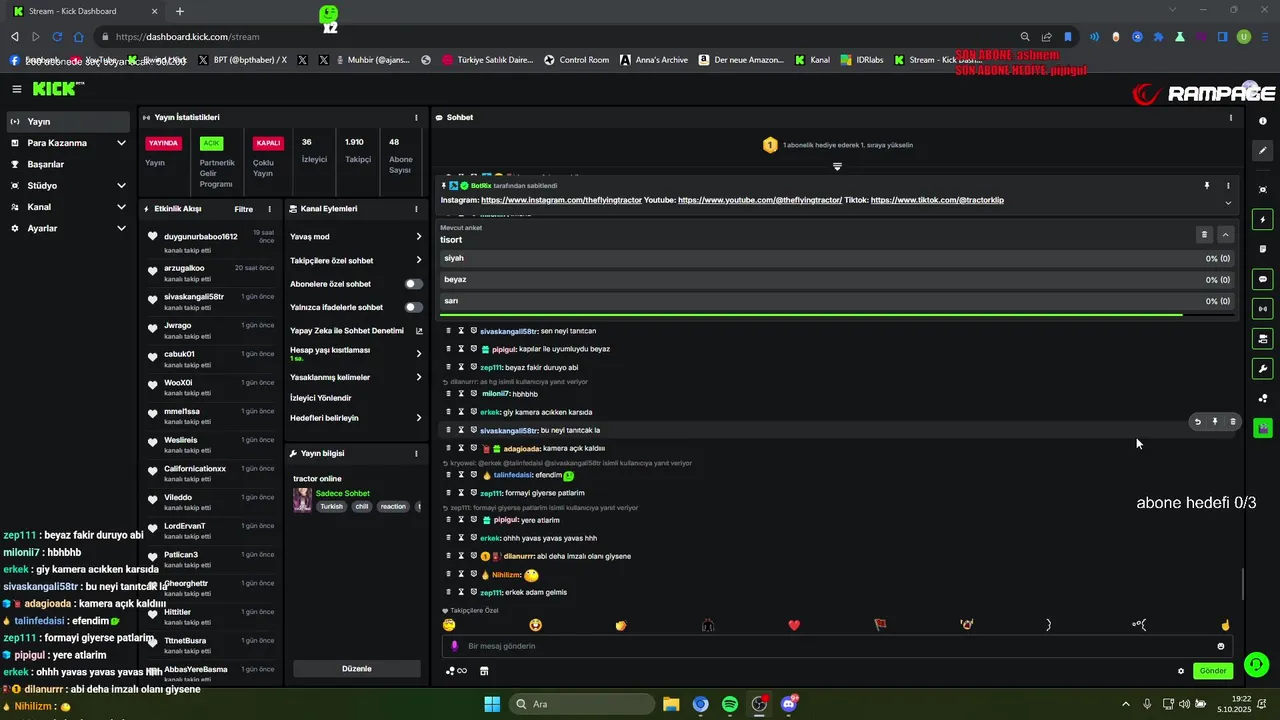Open File Explorer from the taskbar
Image resolution: width=1280 pixels, height=720 pixels.
[671, 704]
